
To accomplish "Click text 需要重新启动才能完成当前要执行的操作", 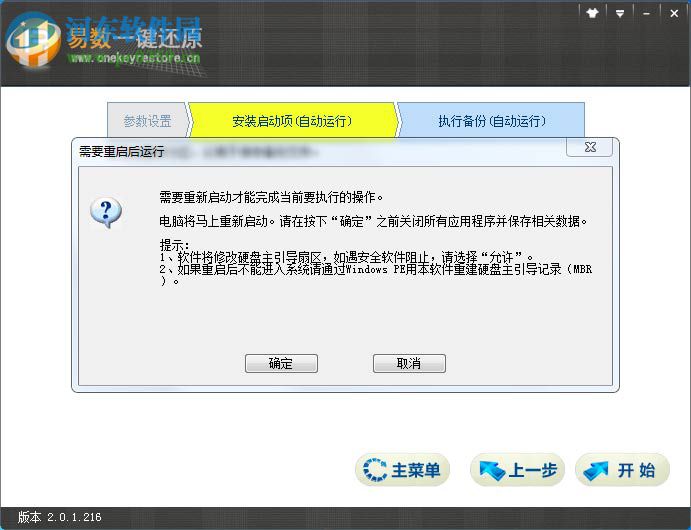I will [x=271, y=197].
